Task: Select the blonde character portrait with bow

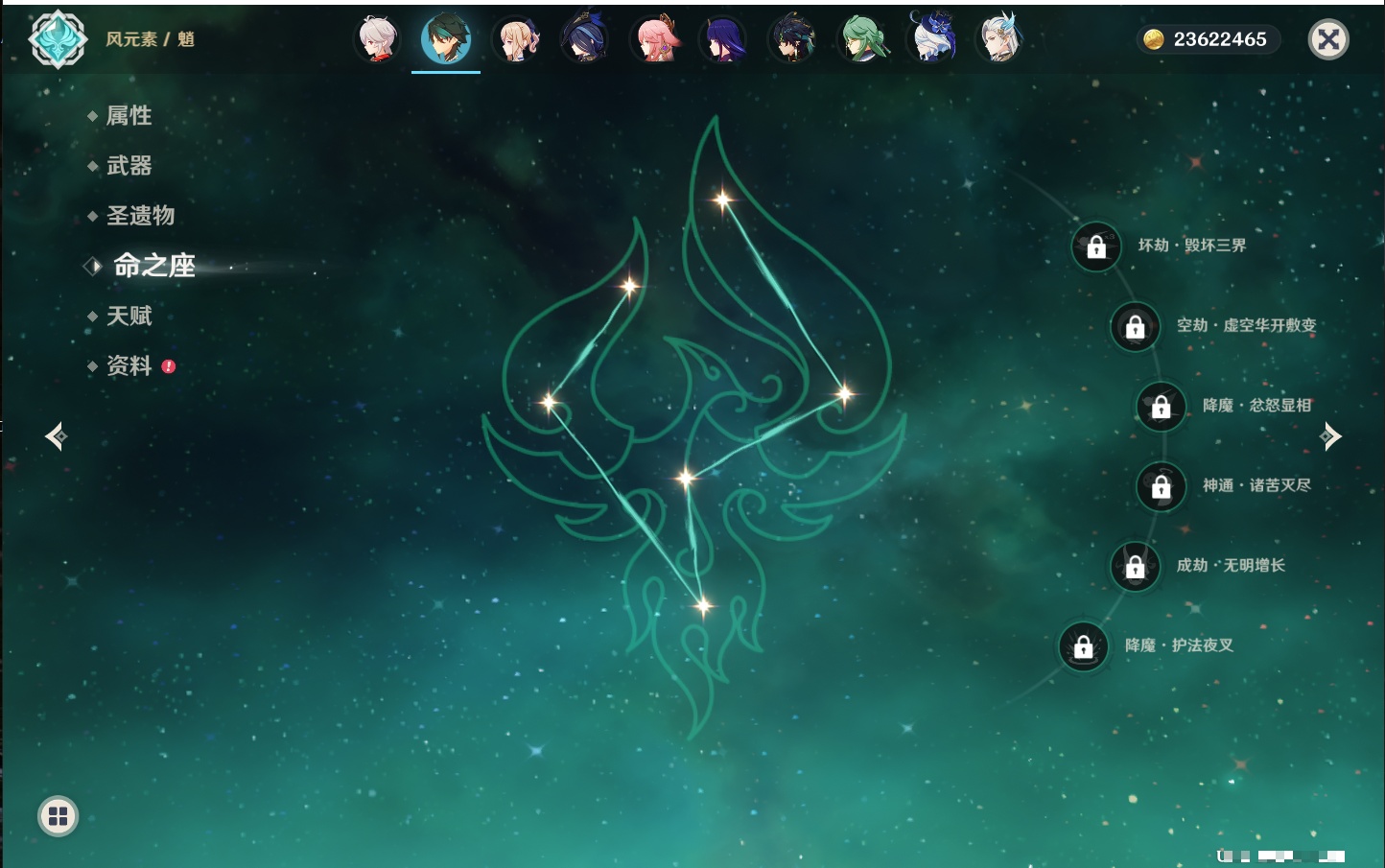Action: pyautogui.click(x=516, y=39)
